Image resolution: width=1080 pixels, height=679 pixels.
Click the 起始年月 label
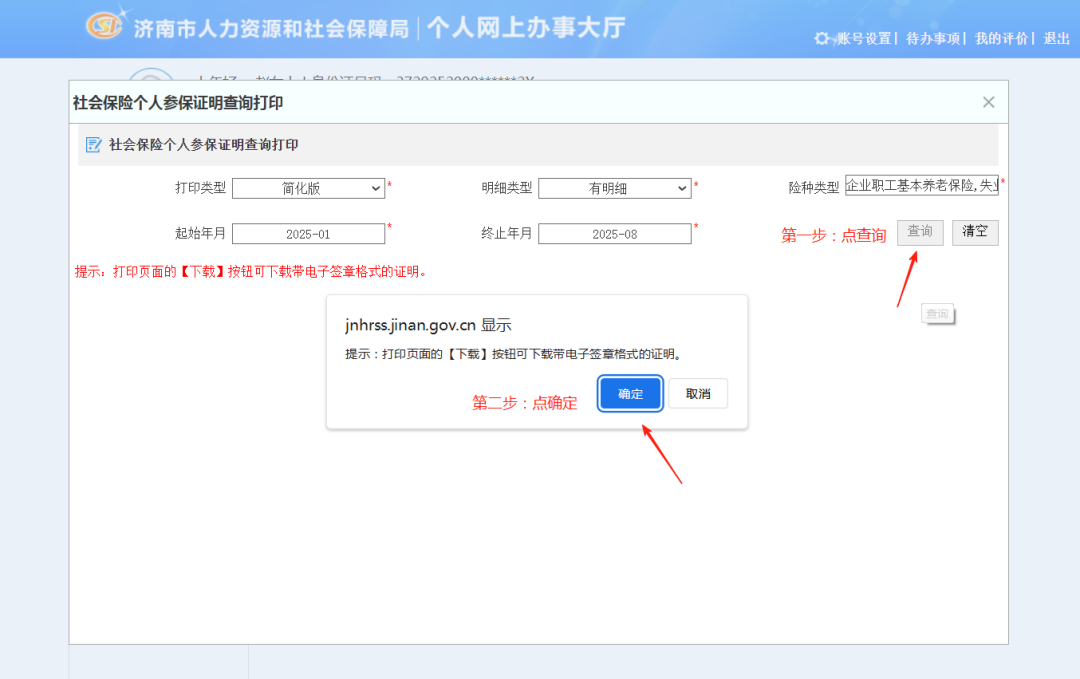[200, 233]
